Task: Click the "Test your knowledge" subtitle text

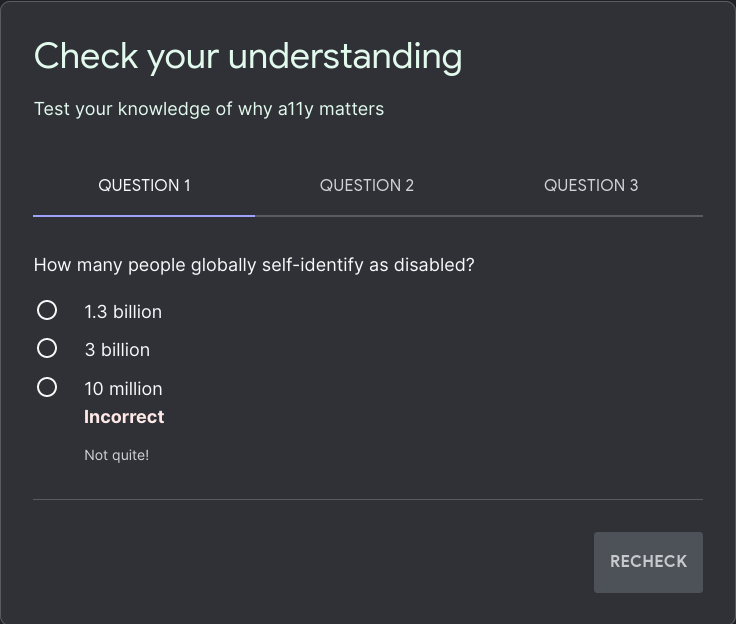Action: coord(209,109)
